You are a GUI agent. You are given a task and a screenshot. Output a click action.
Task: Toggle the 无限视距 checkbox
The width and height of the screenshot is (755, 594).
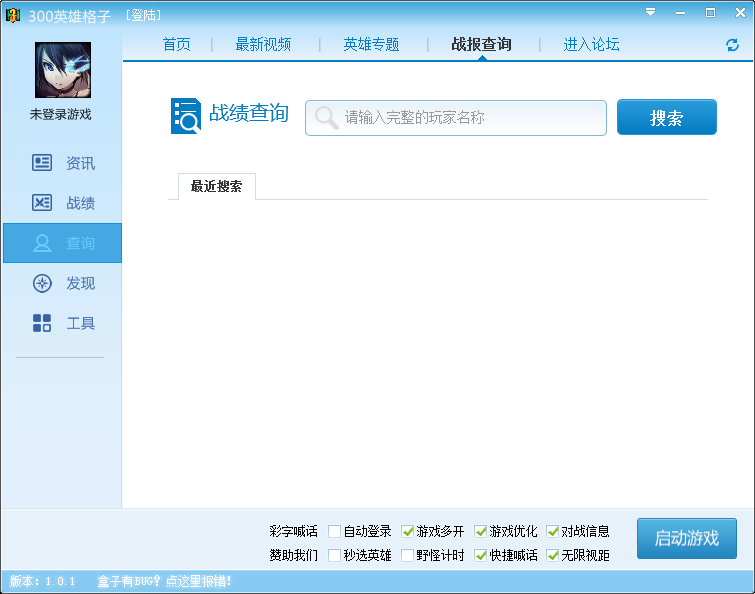pos(553,556)
